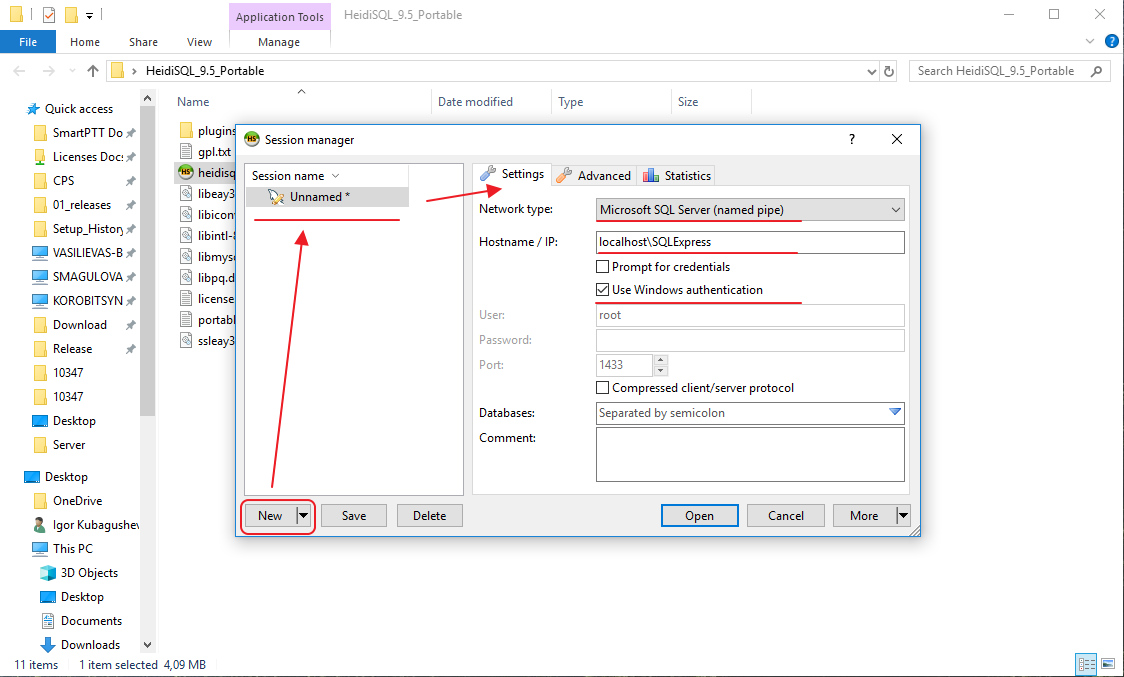Sort files by Type column
Viewport: 1124px width, 677px height.
(611, 102)
